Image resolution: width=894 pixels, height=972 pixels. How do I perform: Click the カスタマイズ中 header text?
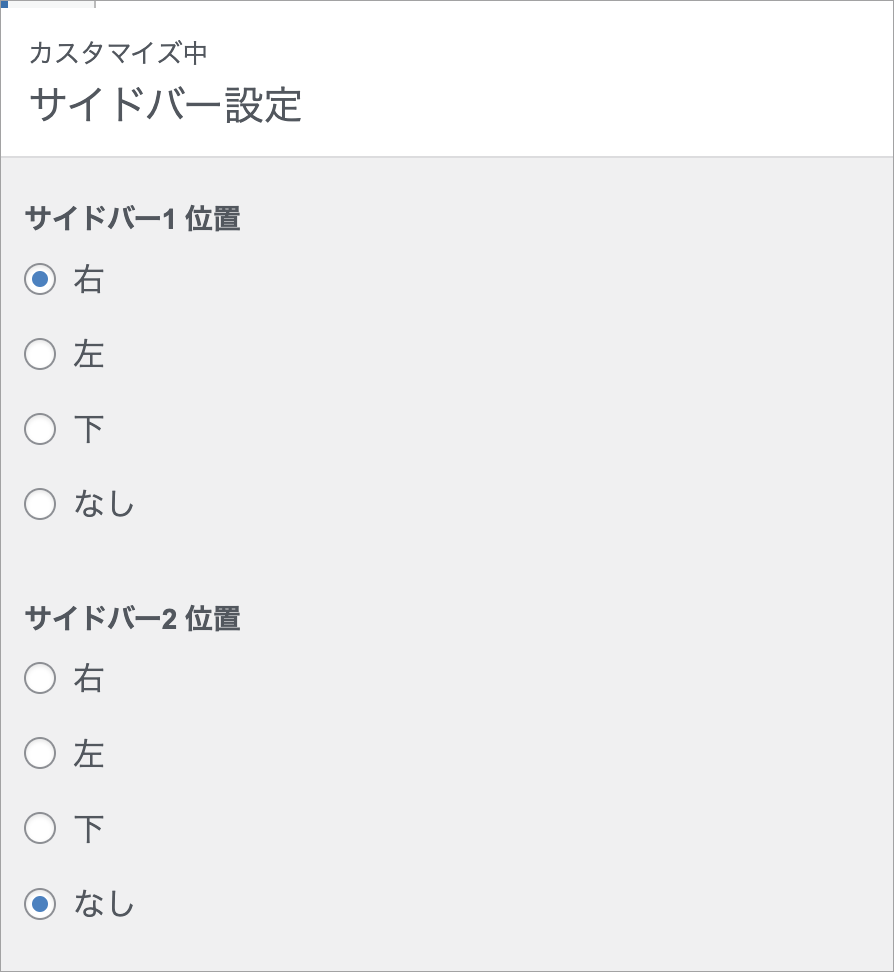(118, 53)
